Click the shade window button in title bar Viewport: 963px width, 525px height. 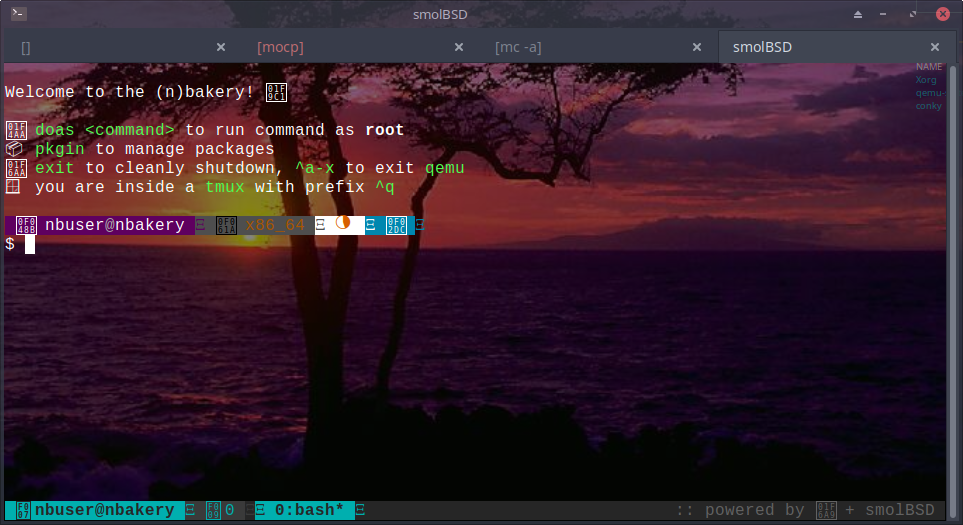858,14
